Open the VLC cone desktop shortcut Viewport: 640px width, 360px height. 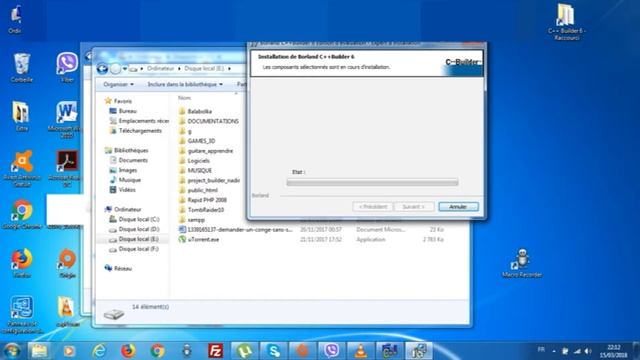pyautogui.click(x=67, y=312)
